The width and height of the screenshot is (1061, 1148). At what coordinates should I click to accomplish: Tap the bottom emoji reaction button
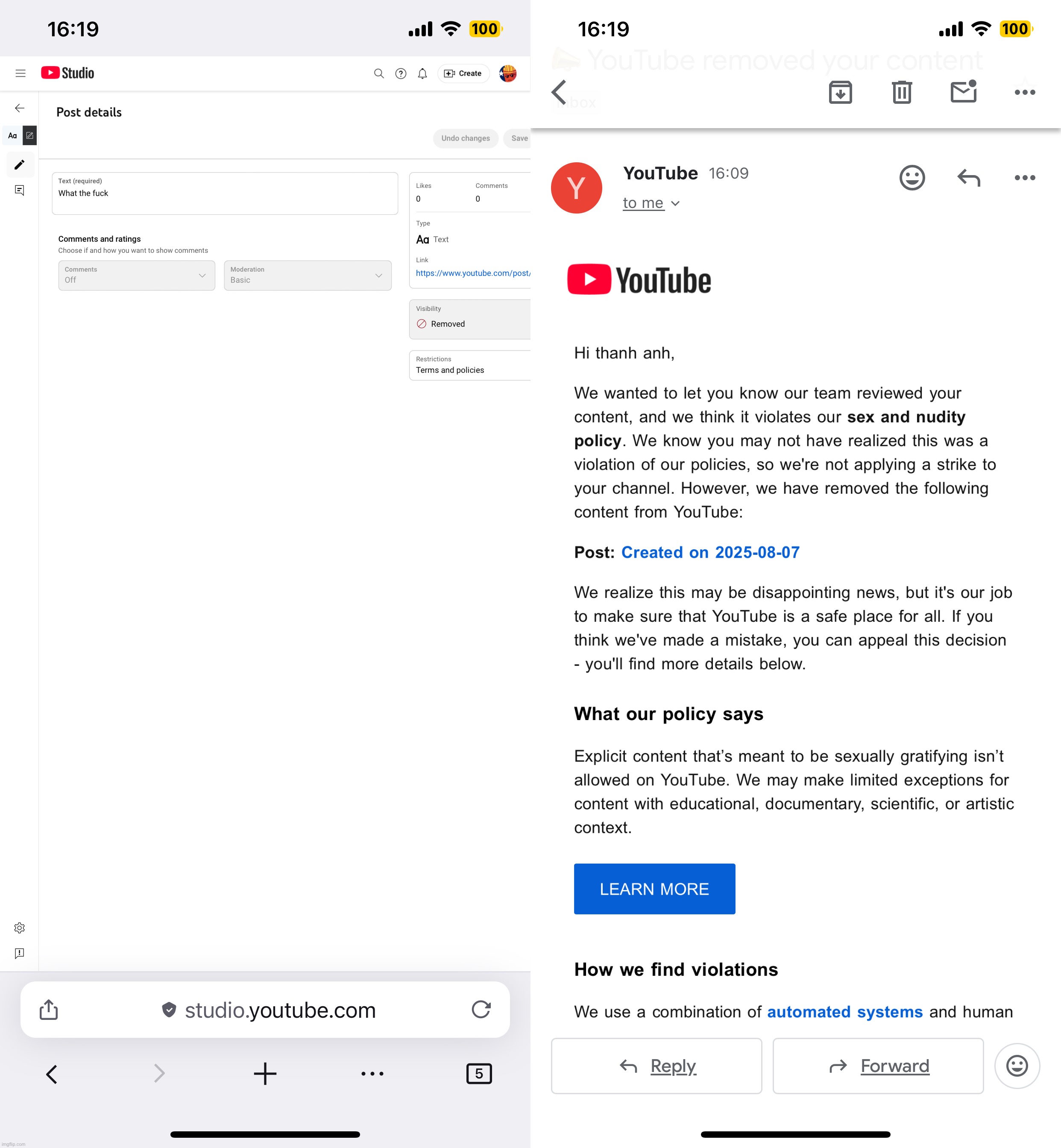[x=1017, y=1066]
